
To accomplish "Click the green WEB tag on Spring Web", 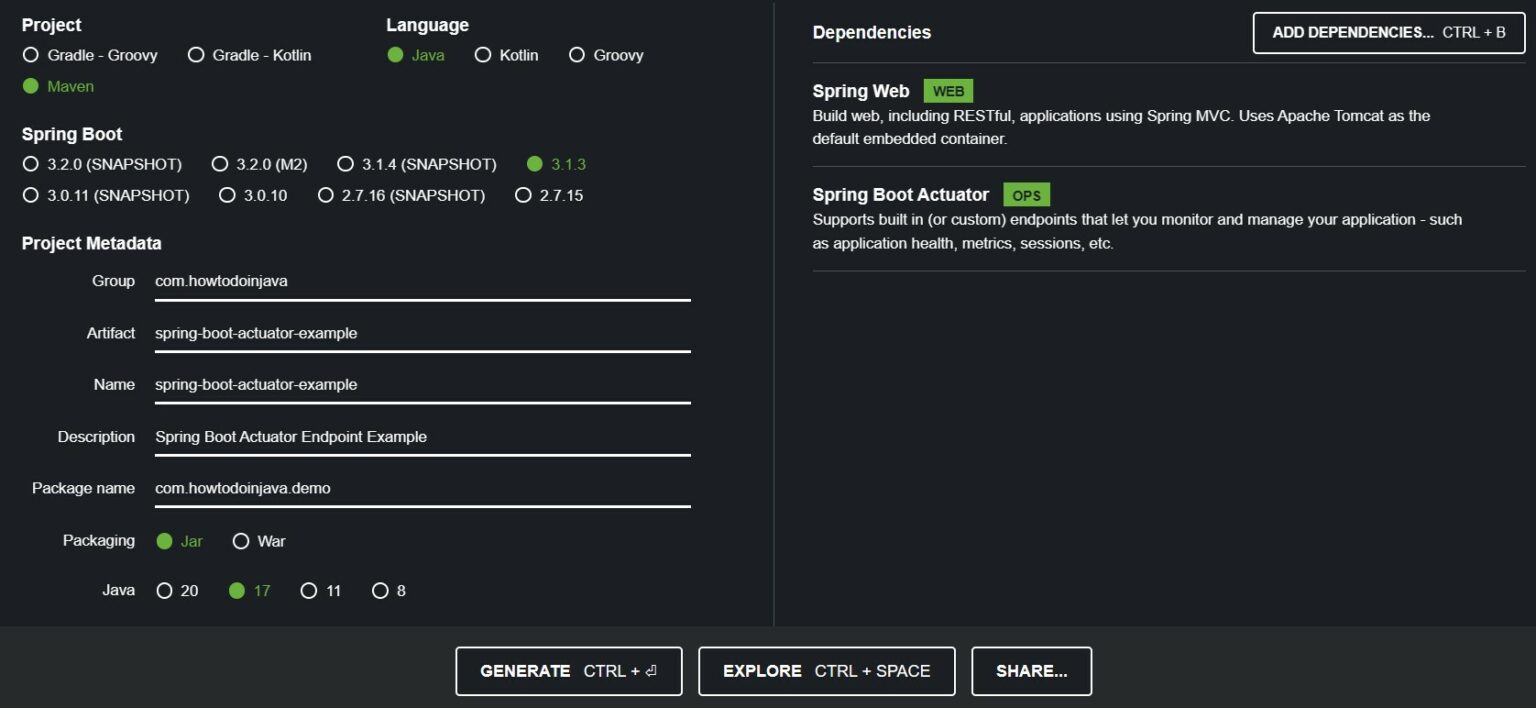I will [947, 90].
